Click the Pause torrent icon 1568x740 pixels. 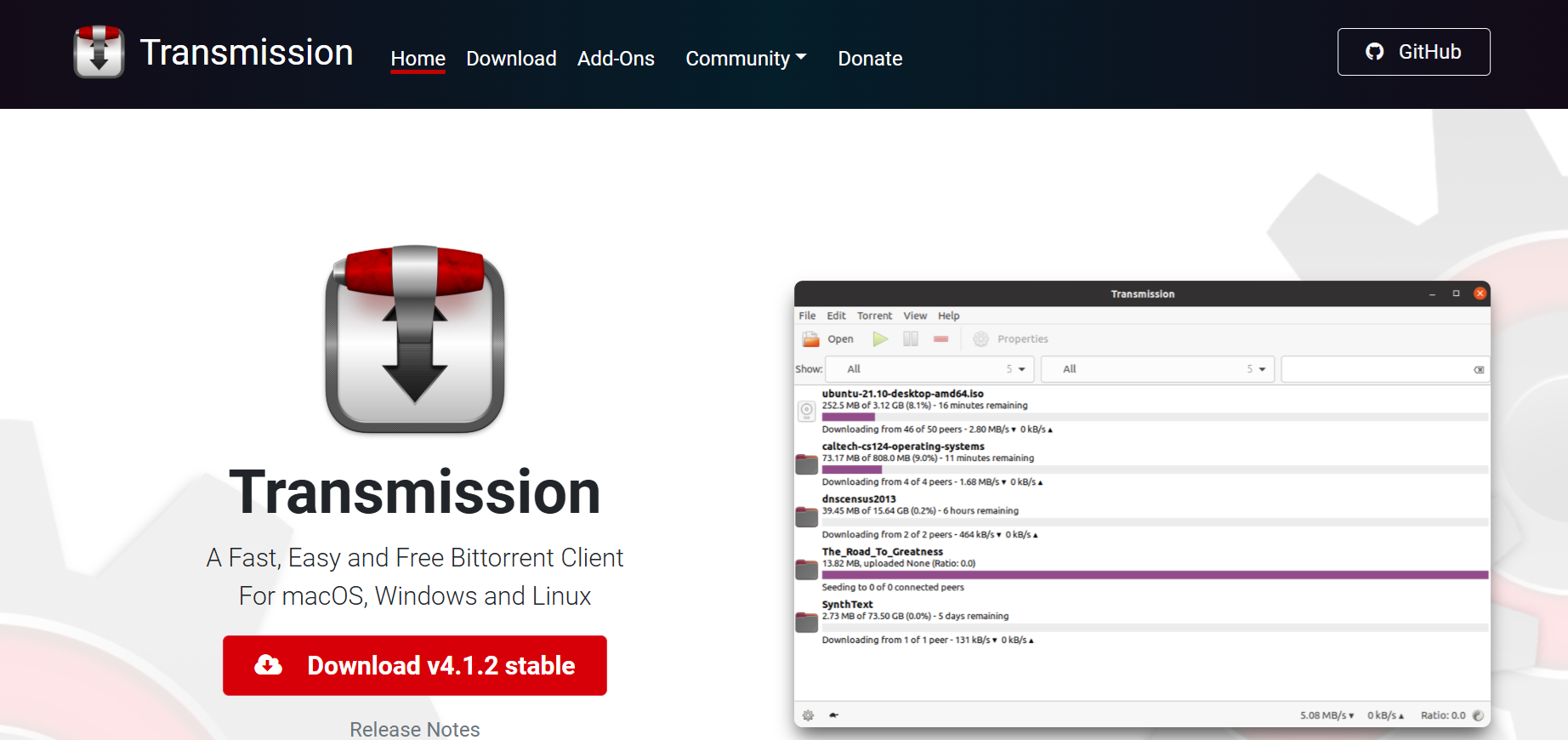click(911, 339)
